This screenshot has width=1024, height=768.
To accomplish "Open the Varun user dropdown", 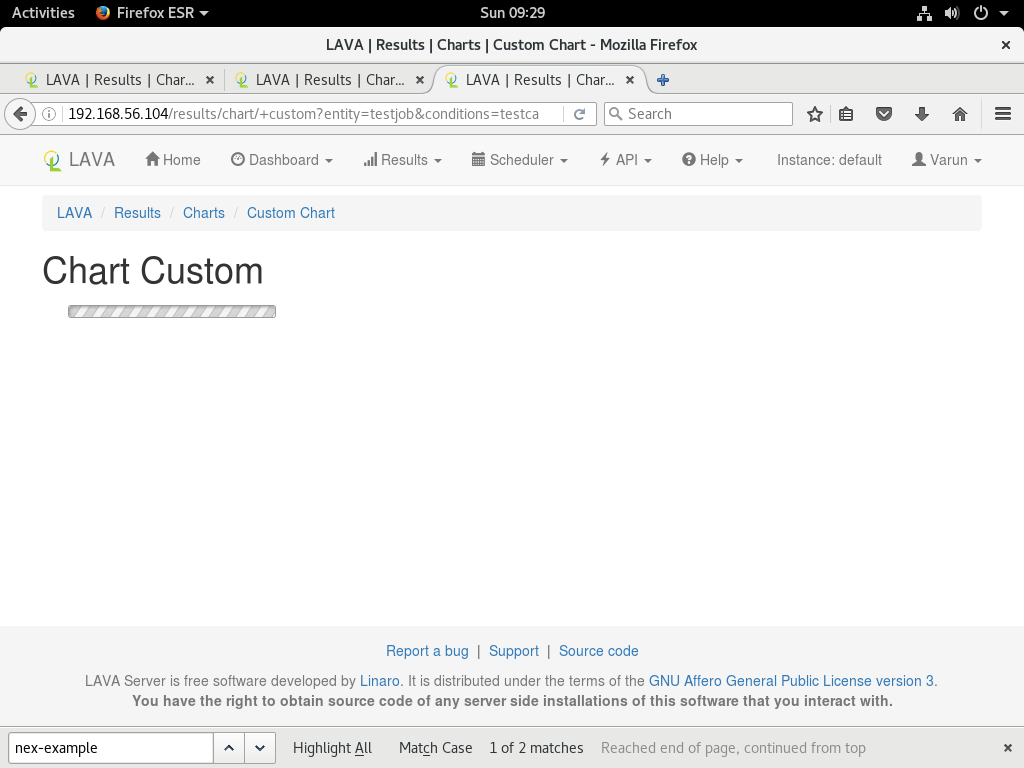I will point(946,160).
